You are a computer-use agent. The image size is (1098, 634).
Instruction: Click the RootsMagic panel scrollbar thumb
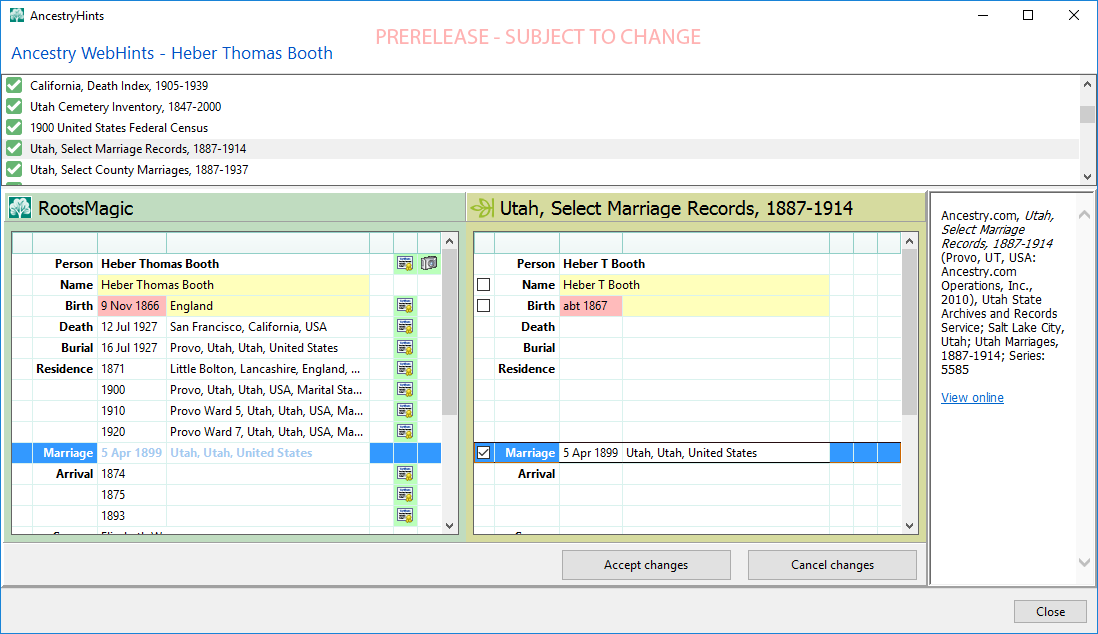point(450,332)
